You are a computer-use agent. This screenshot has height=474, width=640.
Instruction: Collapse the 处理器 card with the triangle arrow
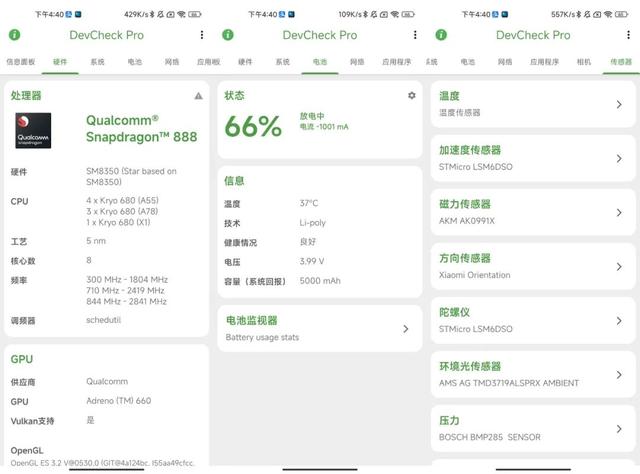point(198,96)
